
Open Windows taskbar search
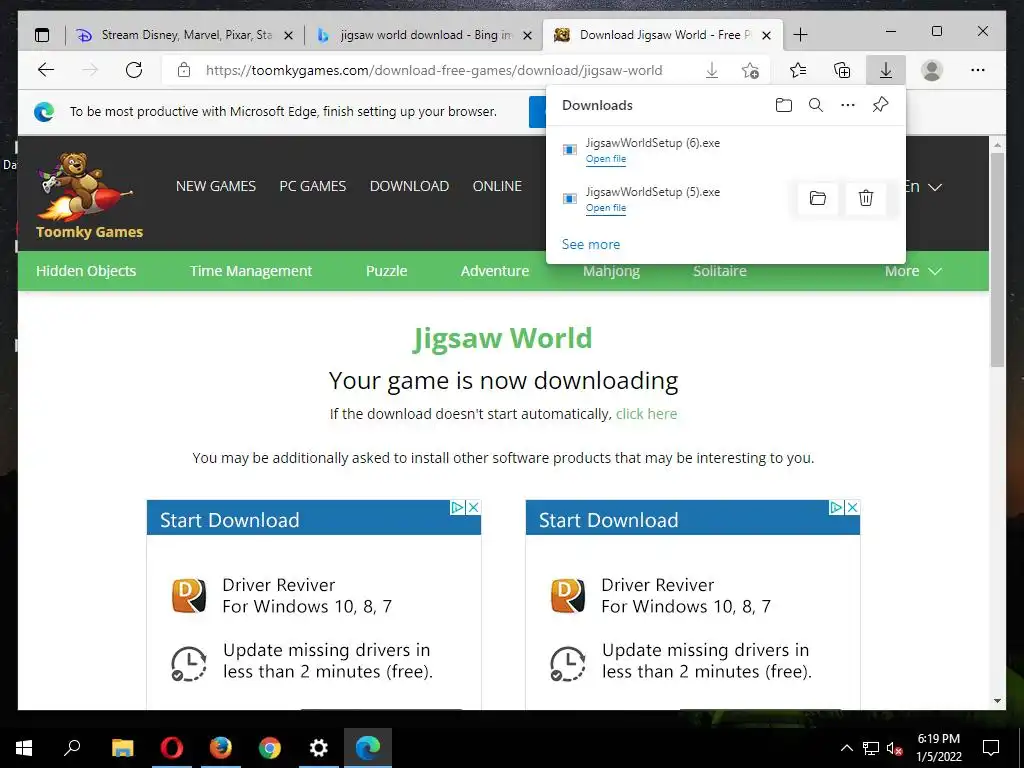pos(72,747)
